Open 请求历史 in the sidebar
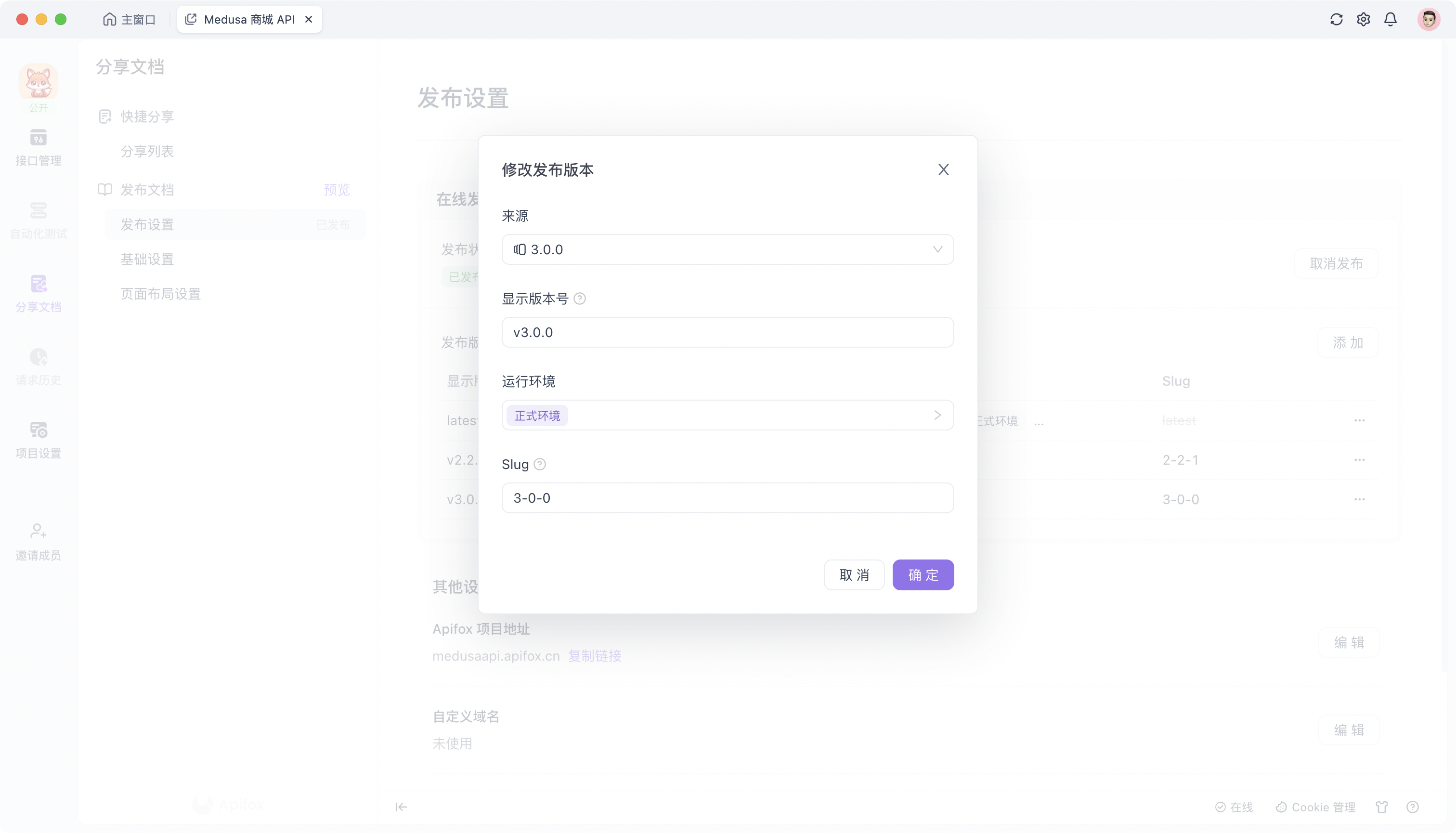 [38, 366]
